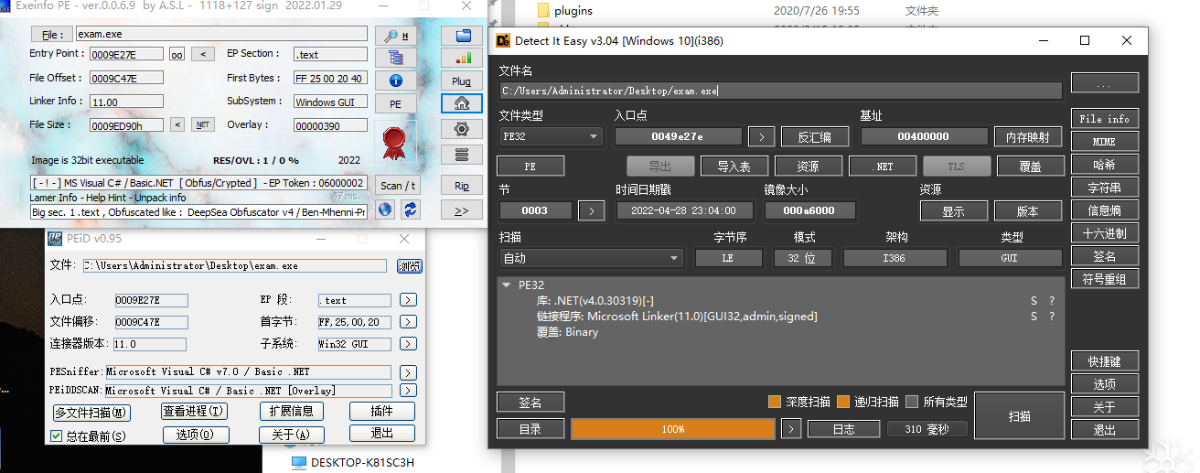Screen dimensions: 1200x473
Task: Toggle the 递归扫描 recursive scan checkbox
Action: [x=843, y=402]
